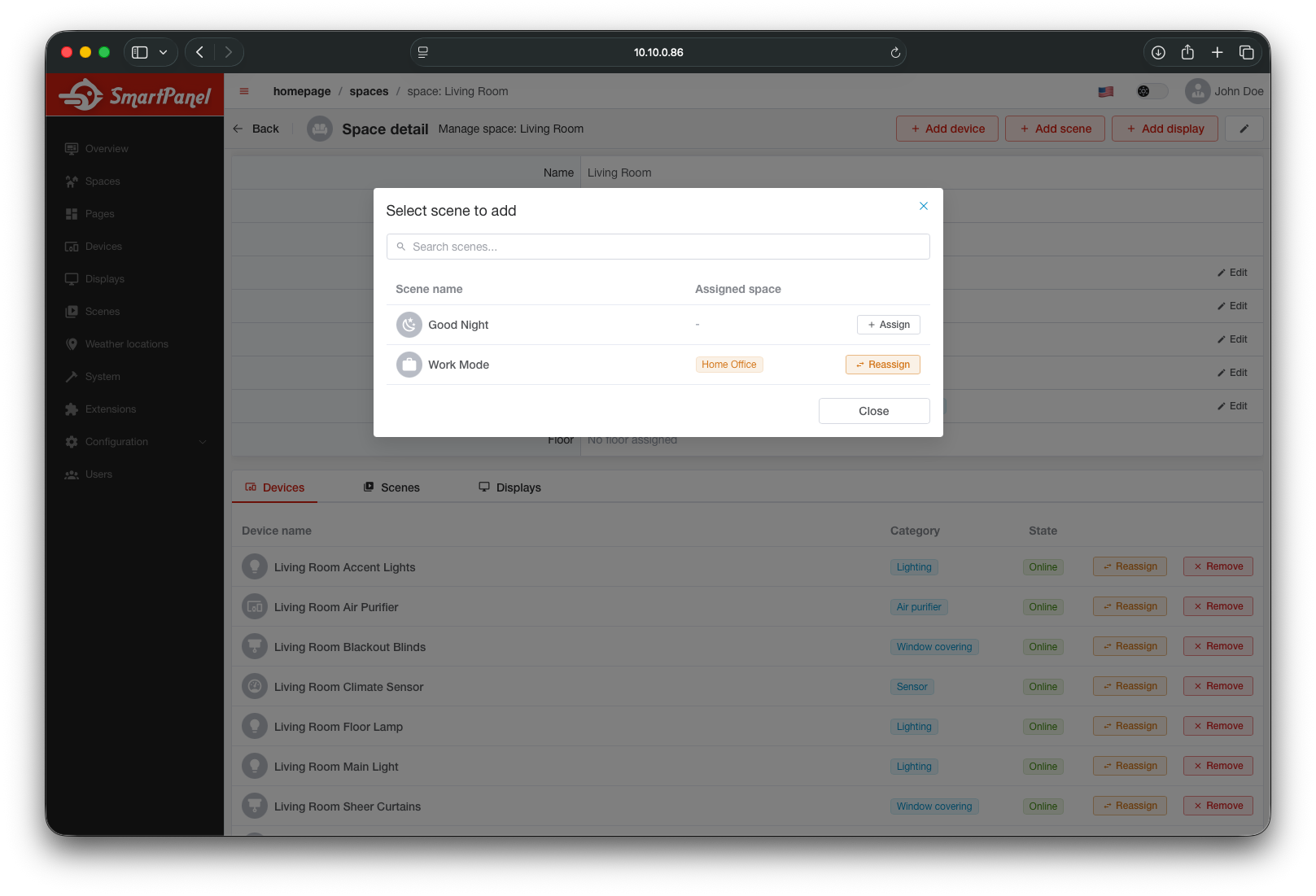Click the browser reload page icon
The image size is (1316, 896).
point(894,53)
